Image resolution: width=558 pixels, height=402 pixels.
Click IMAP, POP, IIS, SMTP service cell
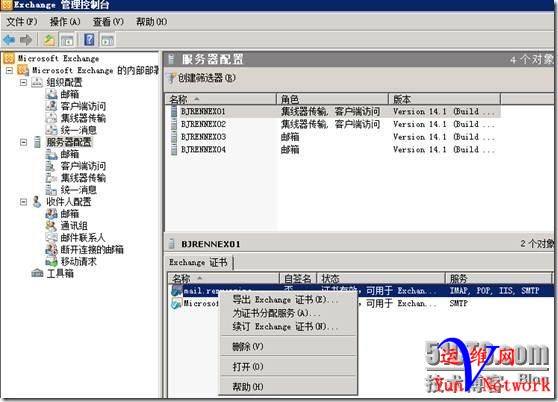[x=494, y=291]
